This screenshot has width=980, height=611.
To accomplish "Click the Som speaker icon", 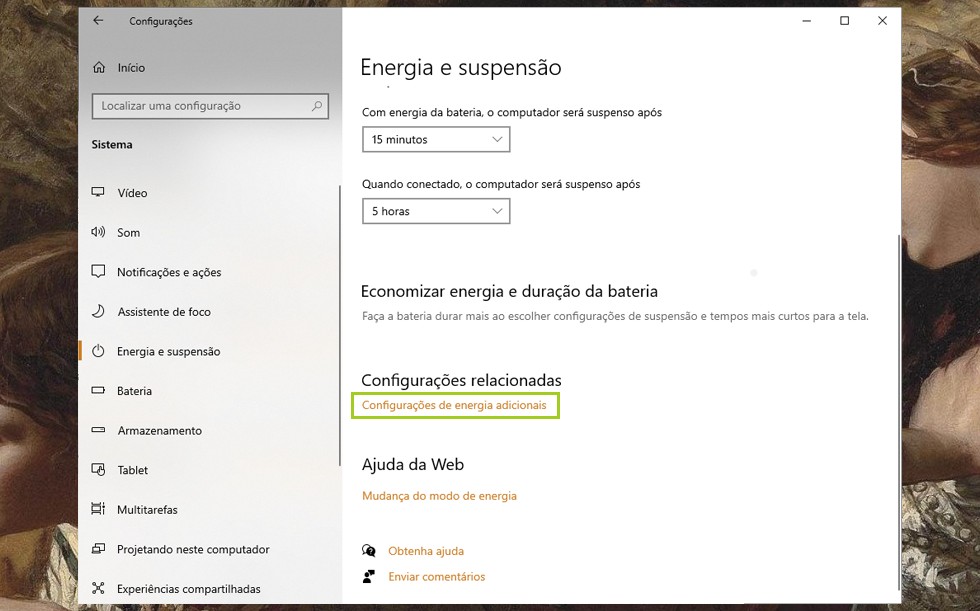I will (98, 232).
